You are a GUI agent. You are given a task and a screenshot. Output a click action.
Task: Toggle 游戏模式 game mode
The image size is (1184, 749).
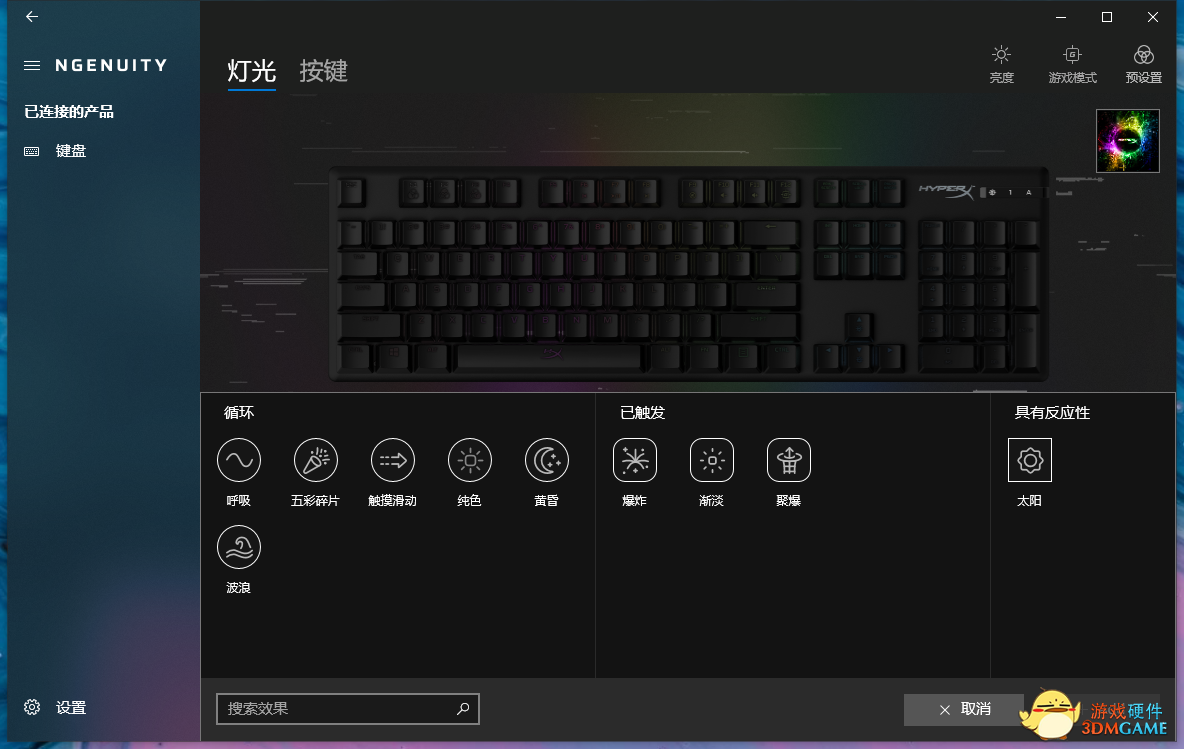(1072, 63)
